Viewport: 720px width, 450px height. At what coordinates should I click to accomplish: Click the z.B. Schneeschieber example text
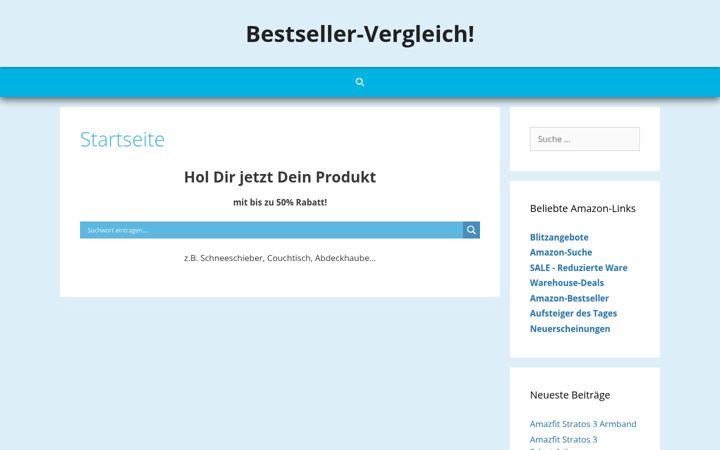[x=280, y=258]
